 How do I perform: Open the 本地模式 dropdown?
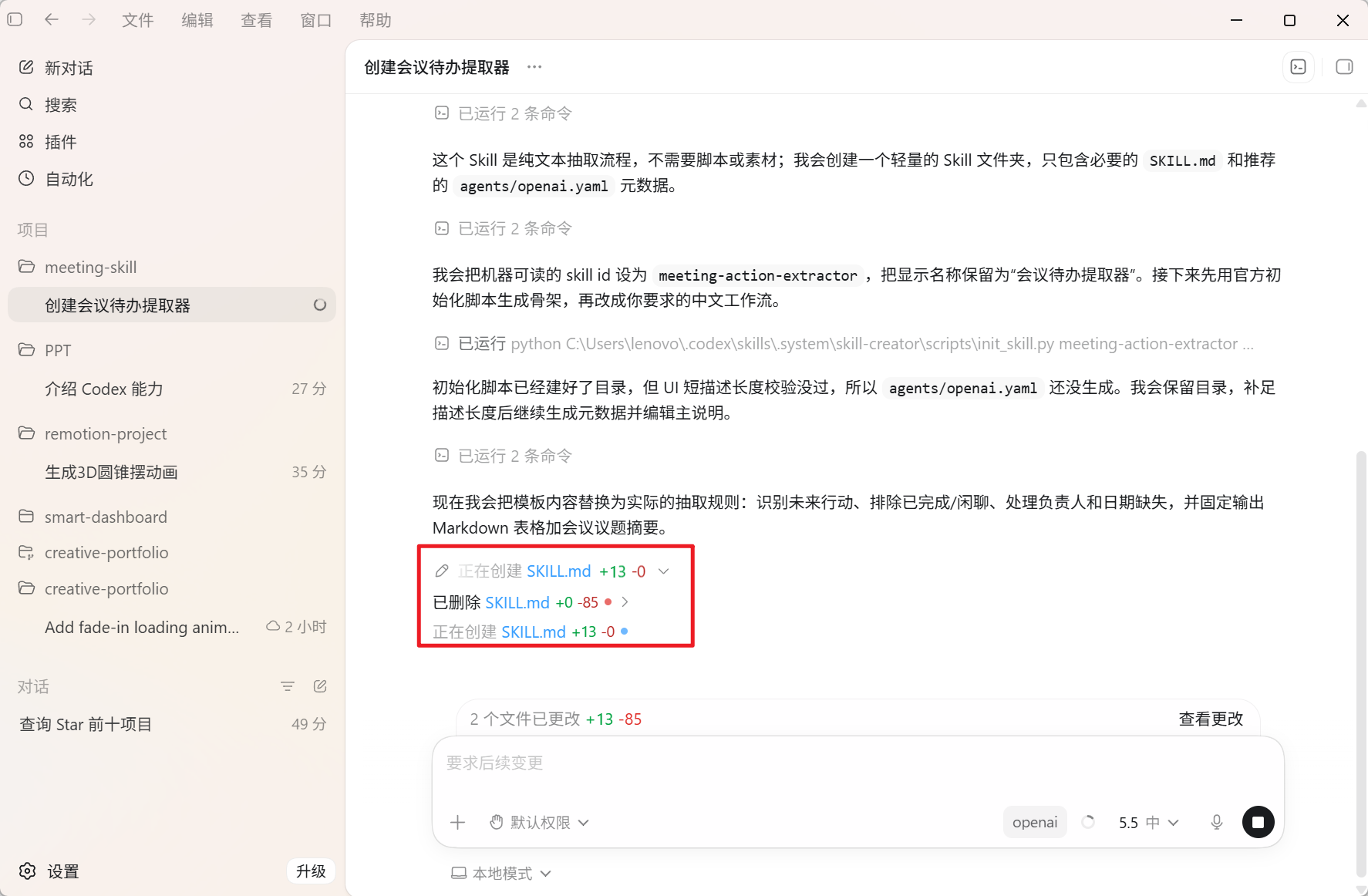501,873
